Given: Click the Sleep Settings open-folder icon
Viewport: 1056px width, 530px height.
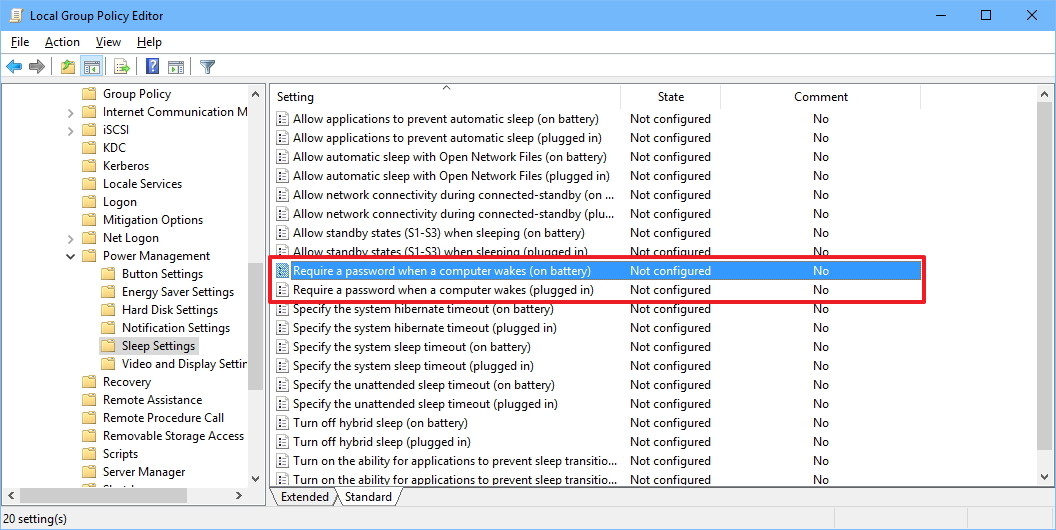Looking at the screenshot, I should pos(108,345).
